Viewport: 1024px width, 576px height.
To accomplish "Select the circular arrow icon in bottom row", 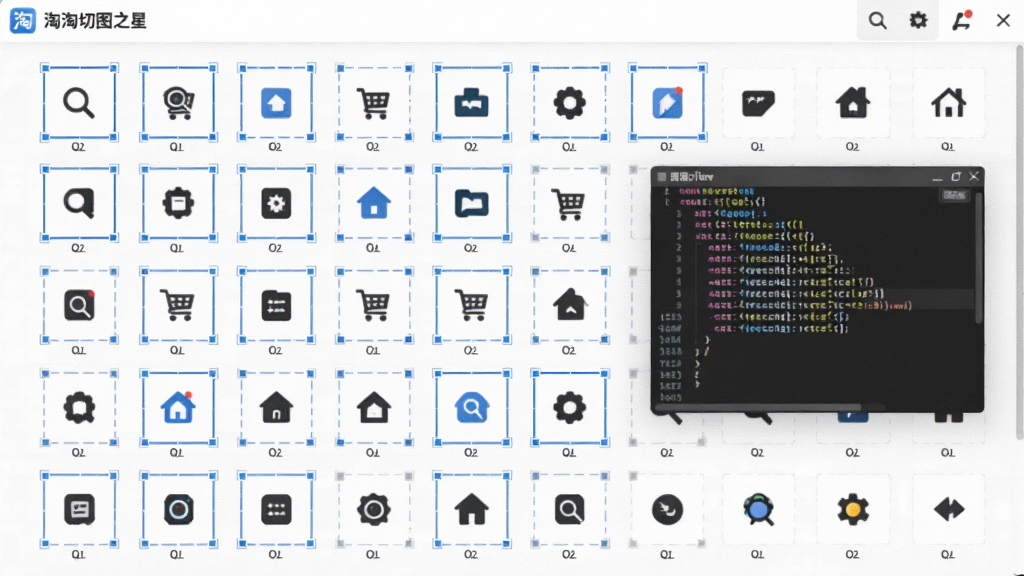I will (667, 509).
